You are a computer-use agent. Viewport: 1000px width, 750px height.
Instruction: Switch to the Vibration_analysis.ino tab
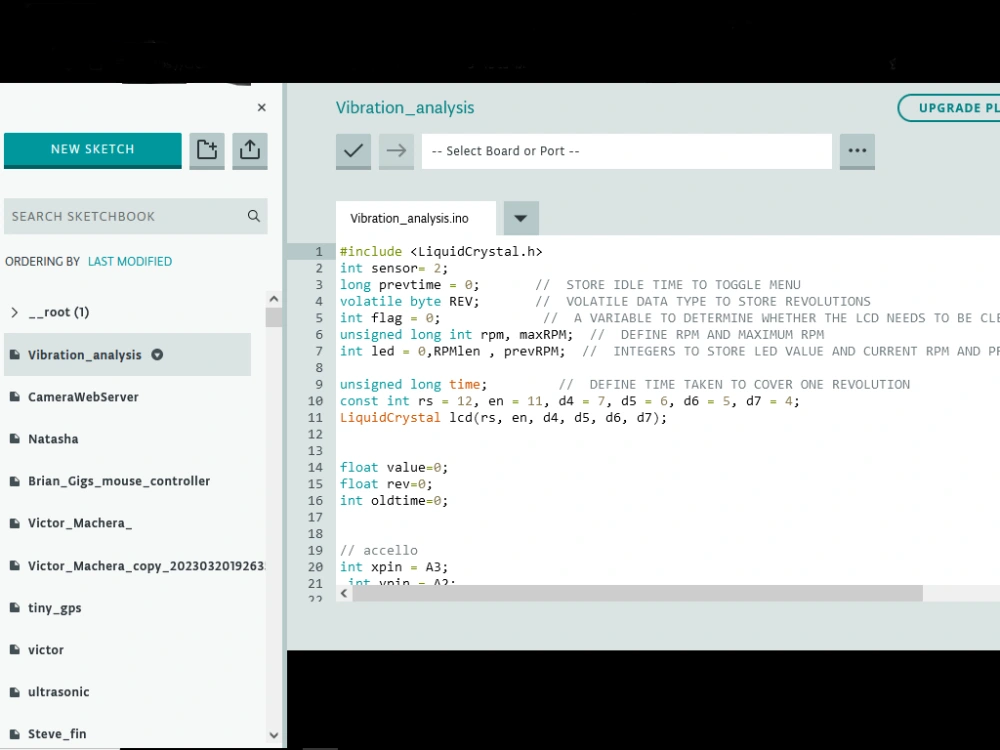coord(411,217)
